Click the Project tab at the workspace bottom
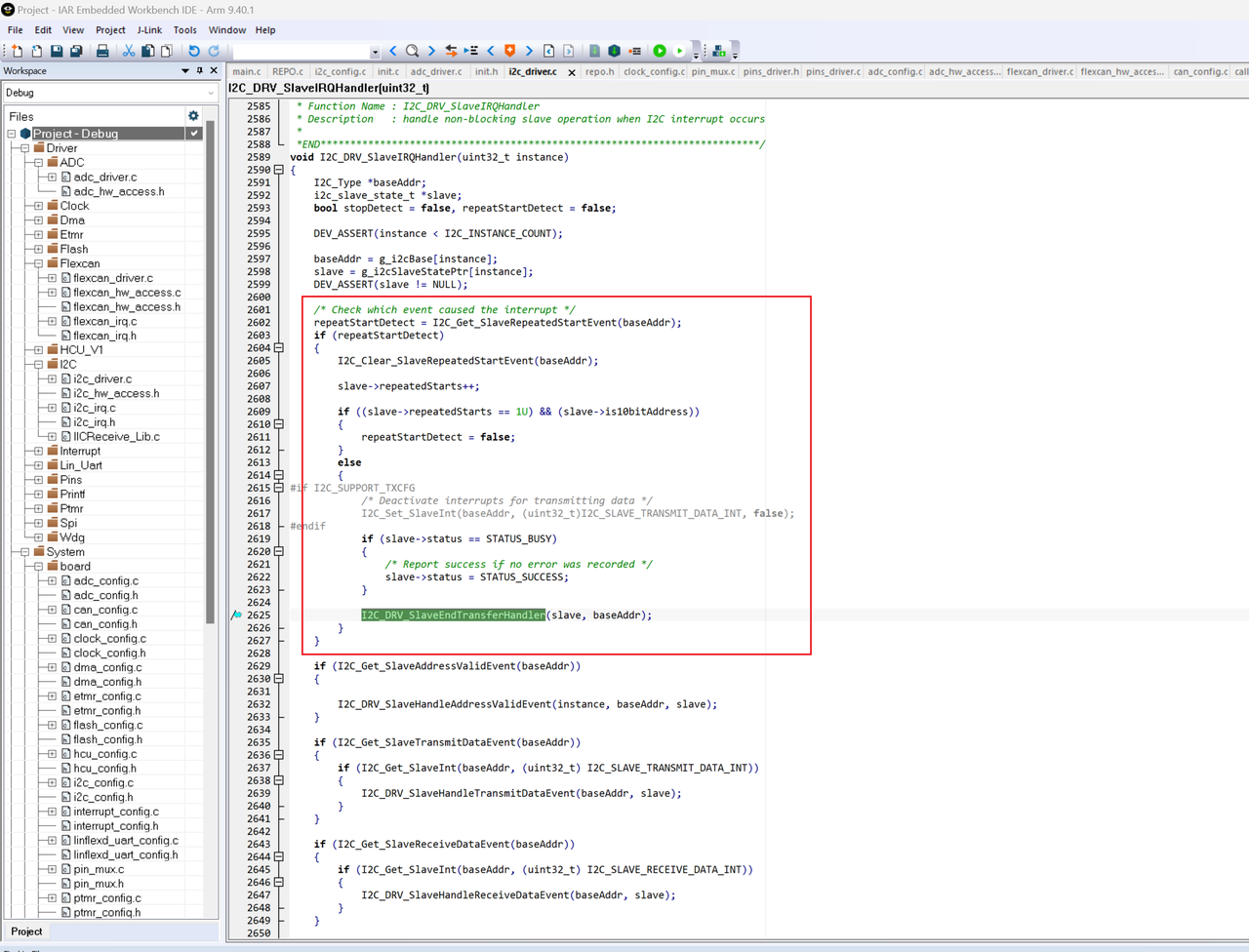The height and width of the screenshot is (952, 1249). (26, 932)
